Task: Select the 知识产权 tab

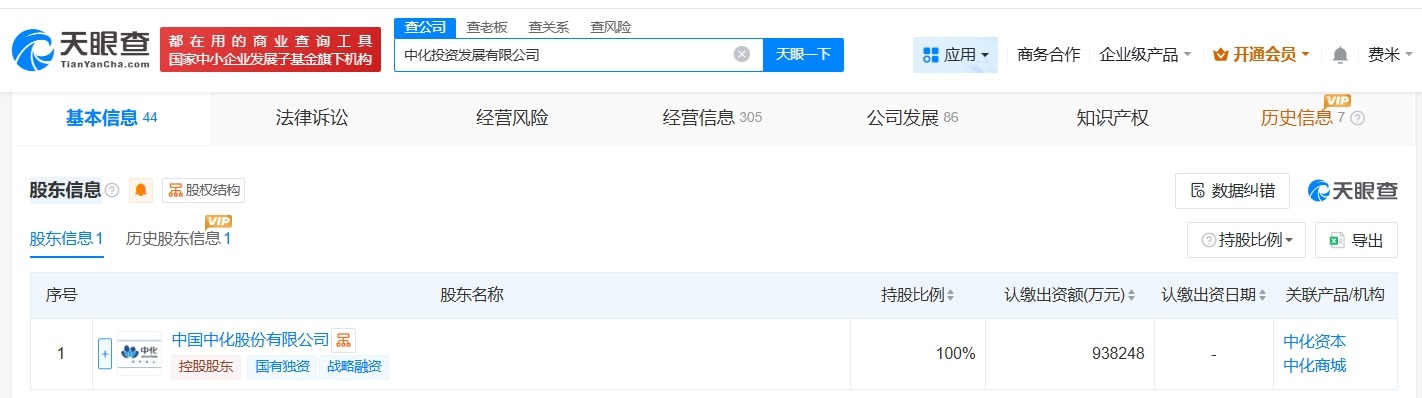Action: coord(1112,118)
